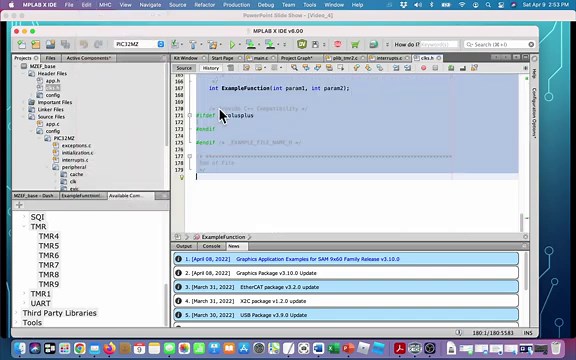Viewport: 576px width, 360px height.
Task: Open the interrupts.c editor tab
Action: click(x=389, y=58)
